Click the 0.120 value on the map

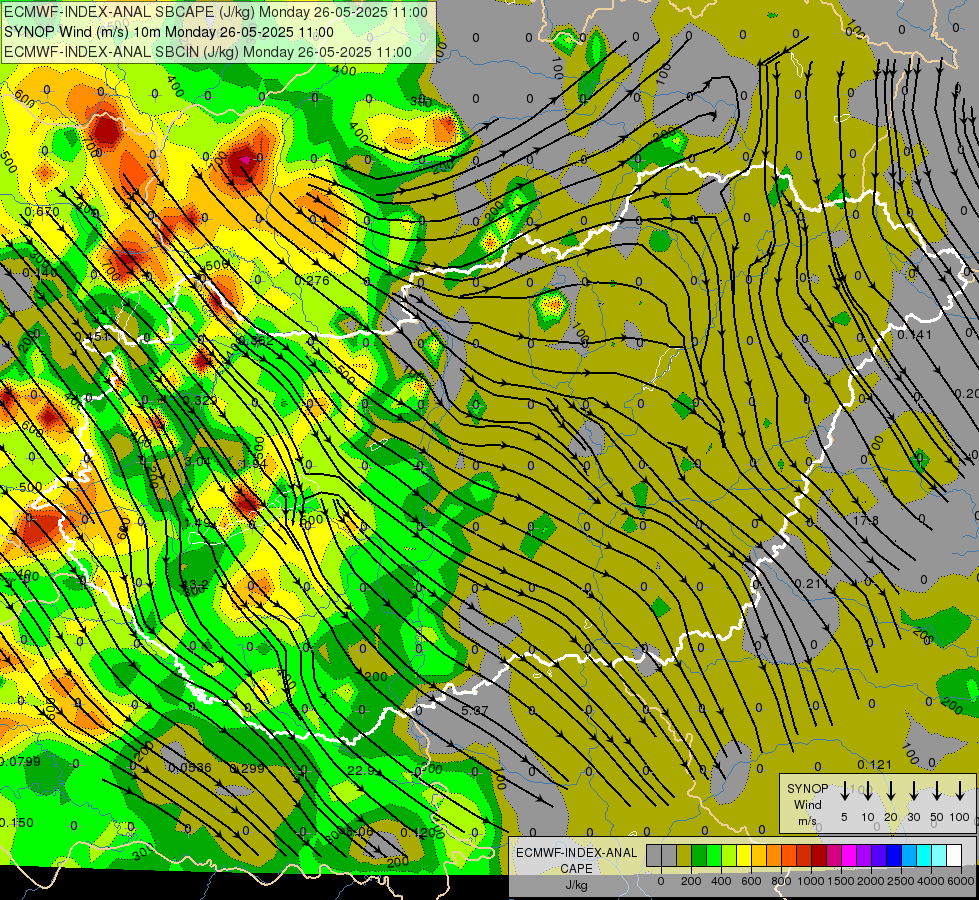click(417, 832)
